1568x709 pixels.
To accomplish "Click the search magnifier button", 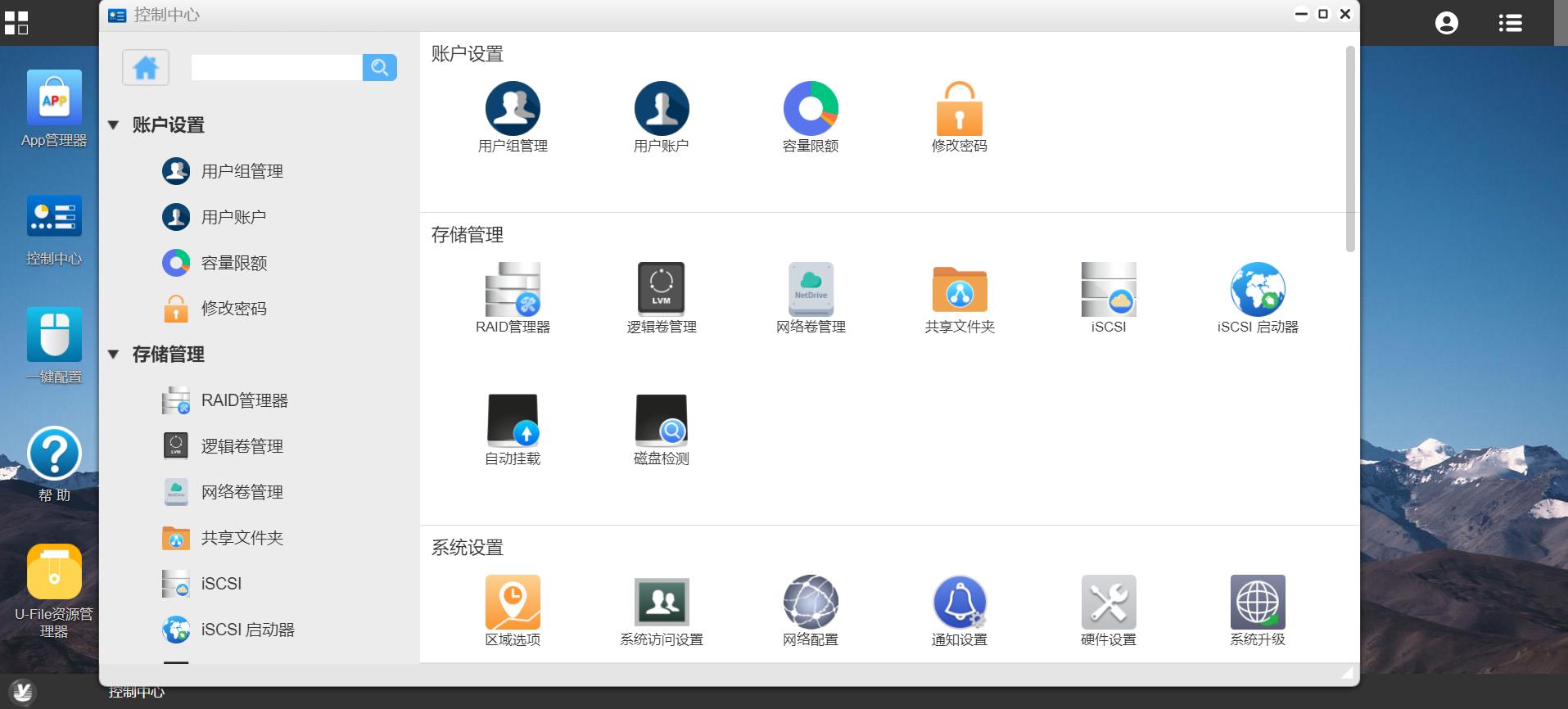I will [379, 67].
